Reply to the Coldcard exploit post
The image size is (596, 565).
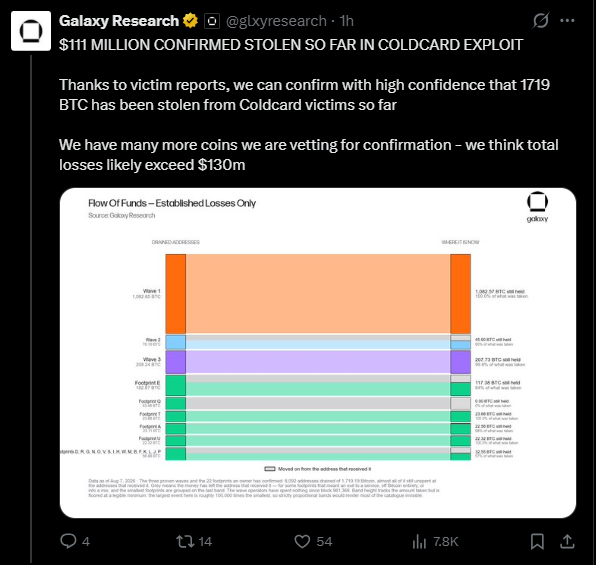coord(75,541)
